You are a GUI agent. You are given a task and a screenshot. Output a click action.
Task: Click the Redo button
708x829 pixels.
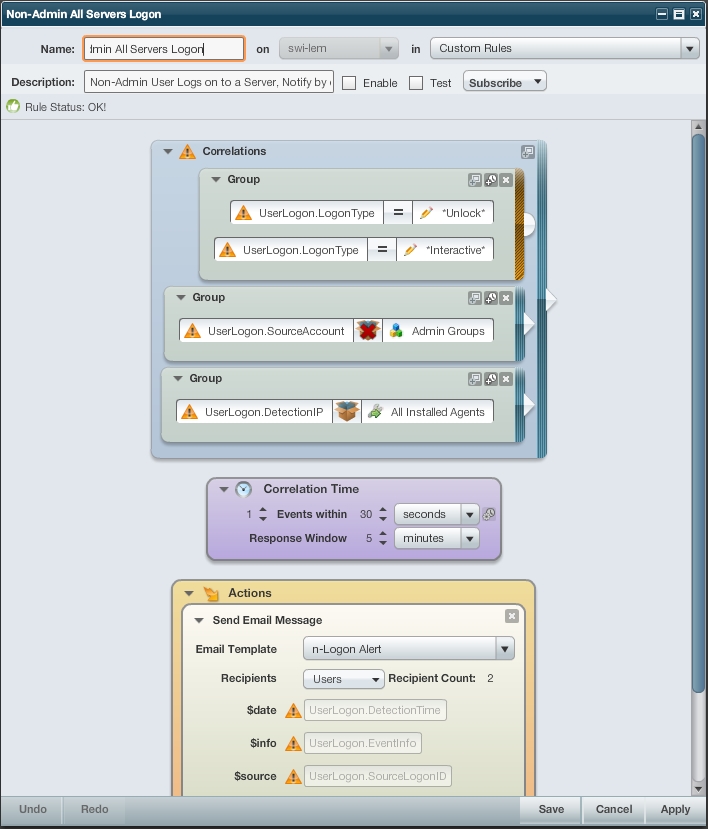pyautogui.click(x=95, y=809)
